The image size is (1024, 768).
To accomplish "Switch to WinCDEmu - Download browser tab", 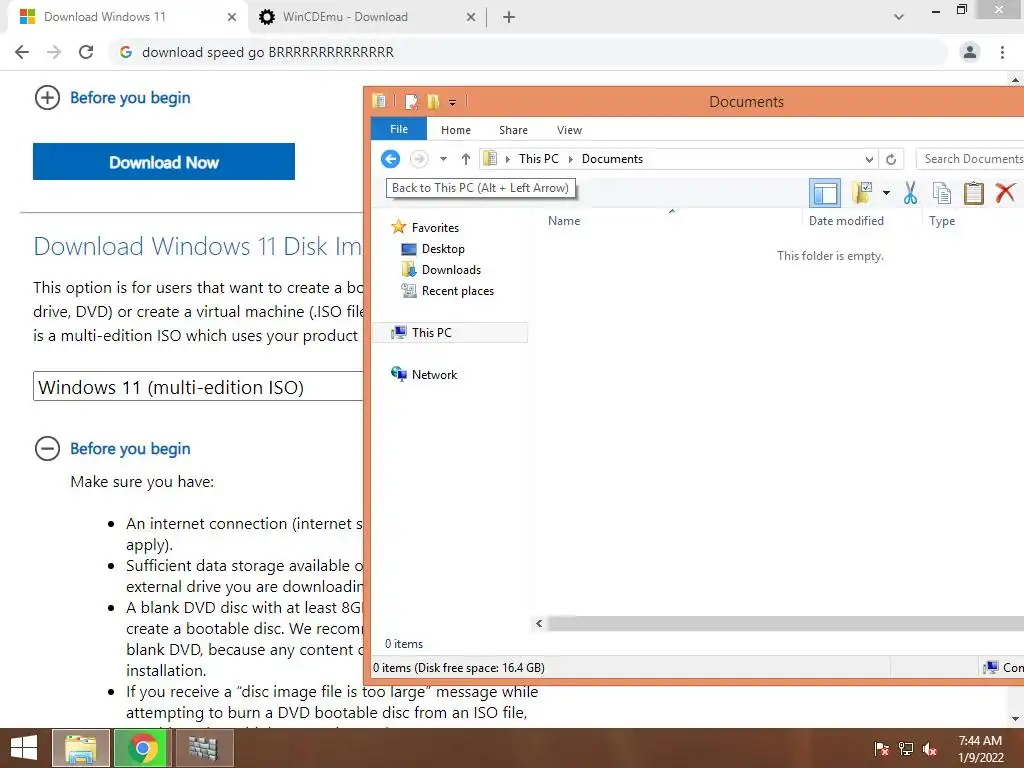I will tap(345, 17).
